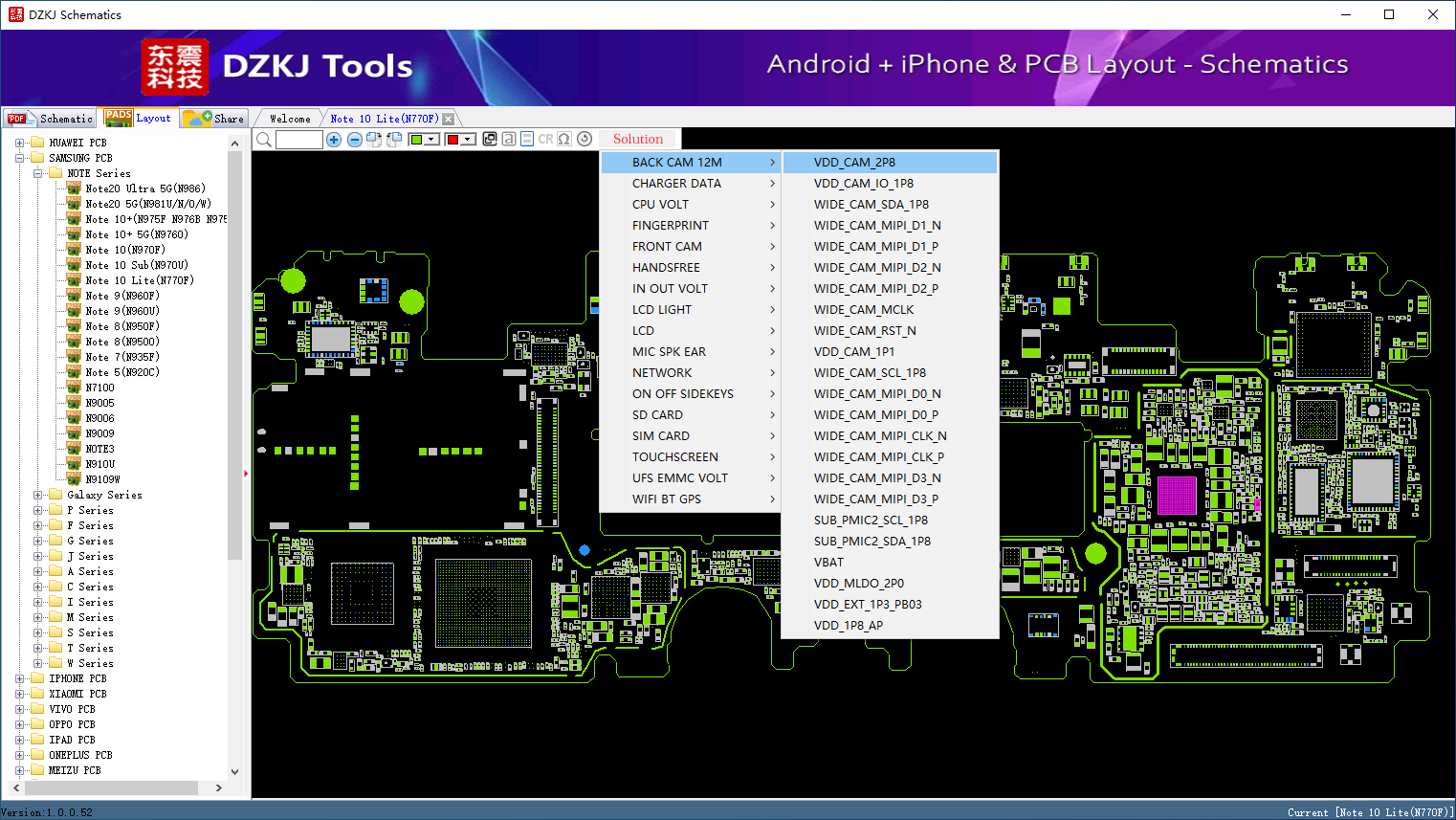This screenshot has width=1456, height=820.
Task: Click the folder icon beside XIAOMI PCB
Action: click(37, 694)
